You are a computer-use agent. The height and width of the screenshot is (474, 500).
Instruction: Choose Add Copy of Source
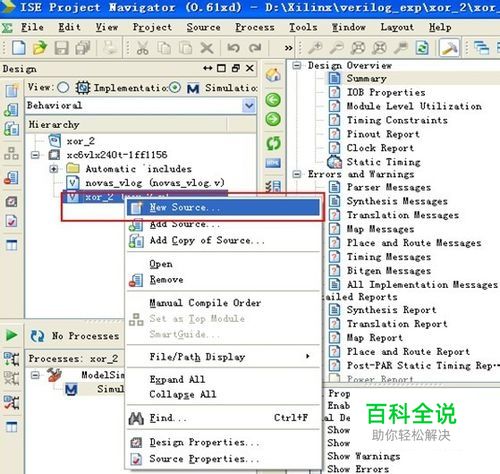pyautogui.click(x=223, y=241)
